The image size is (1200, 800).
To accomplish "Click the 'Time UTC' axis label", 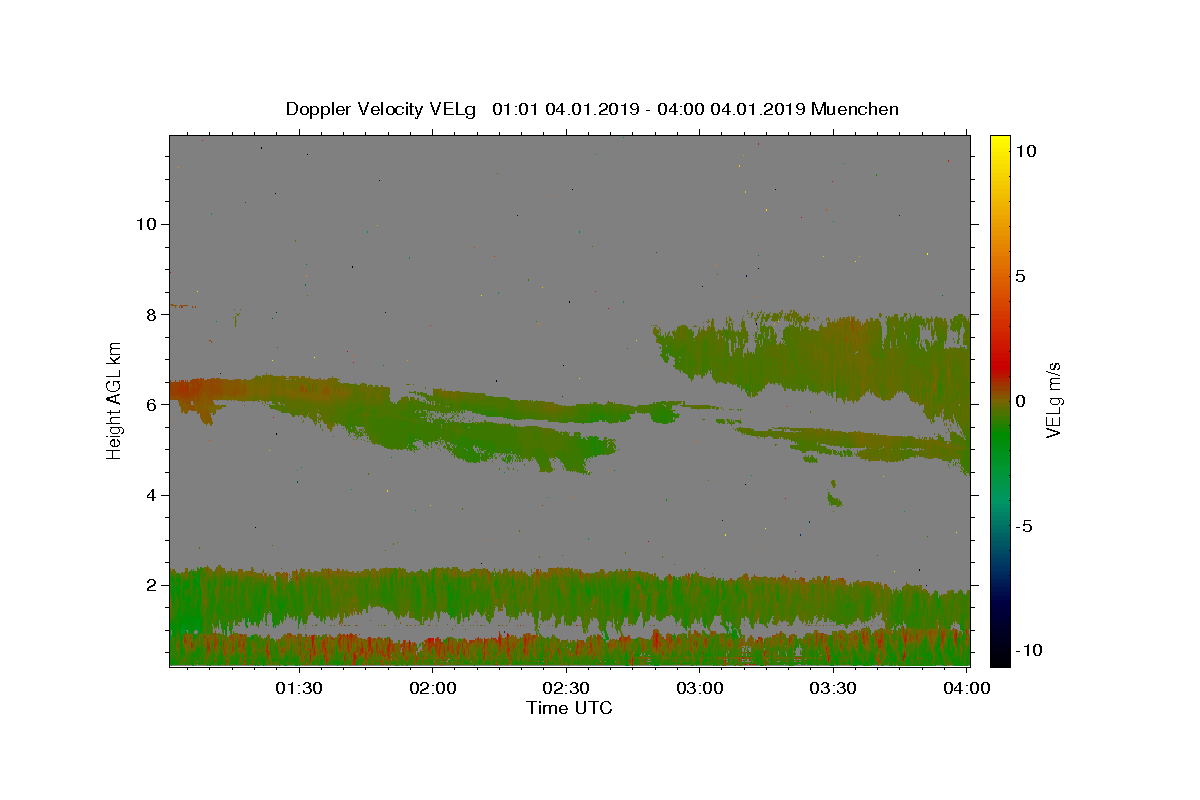I will [569, 708].
